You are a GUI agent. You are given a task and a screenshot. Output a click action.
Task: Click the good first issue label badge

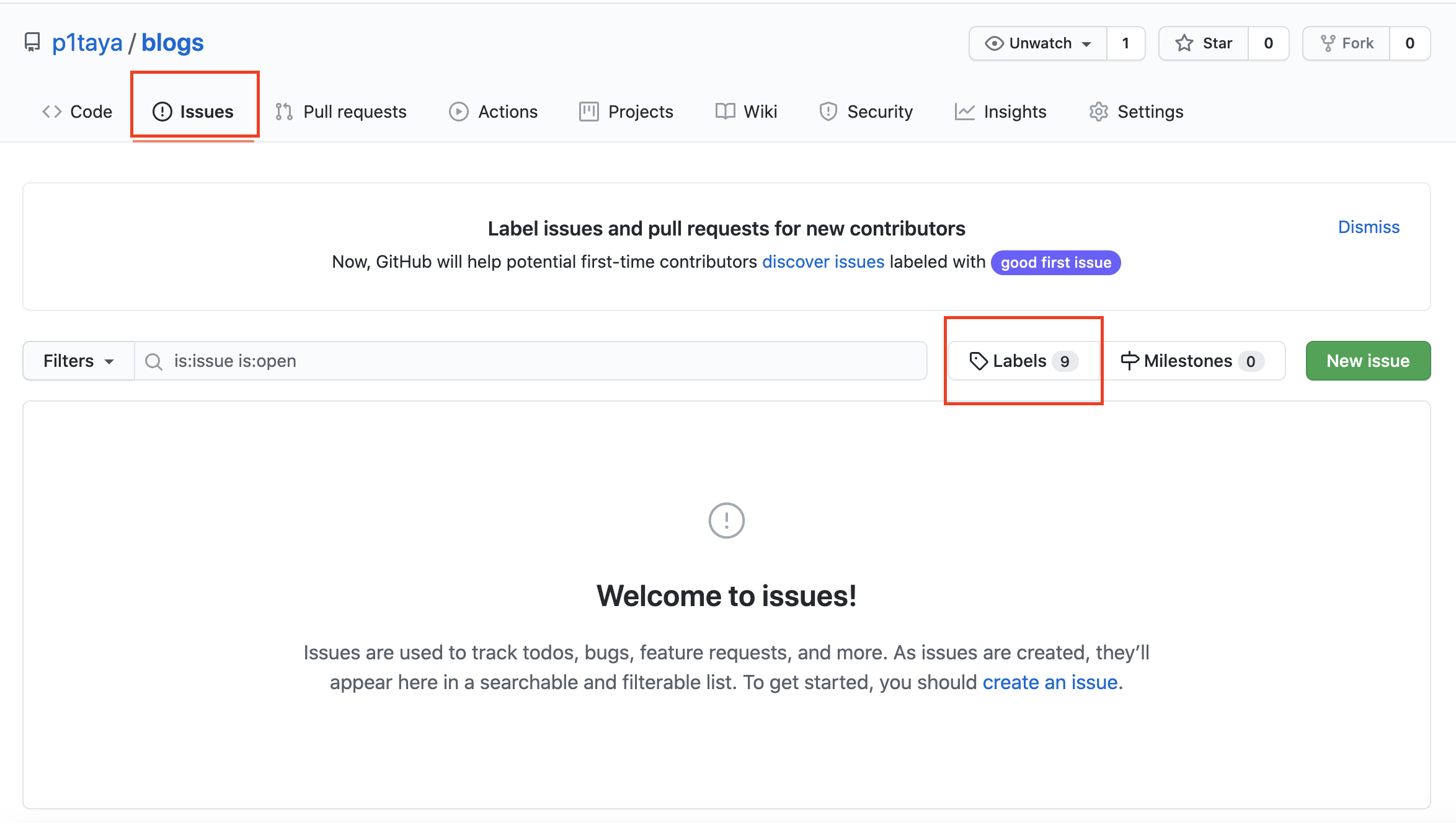1055,262
